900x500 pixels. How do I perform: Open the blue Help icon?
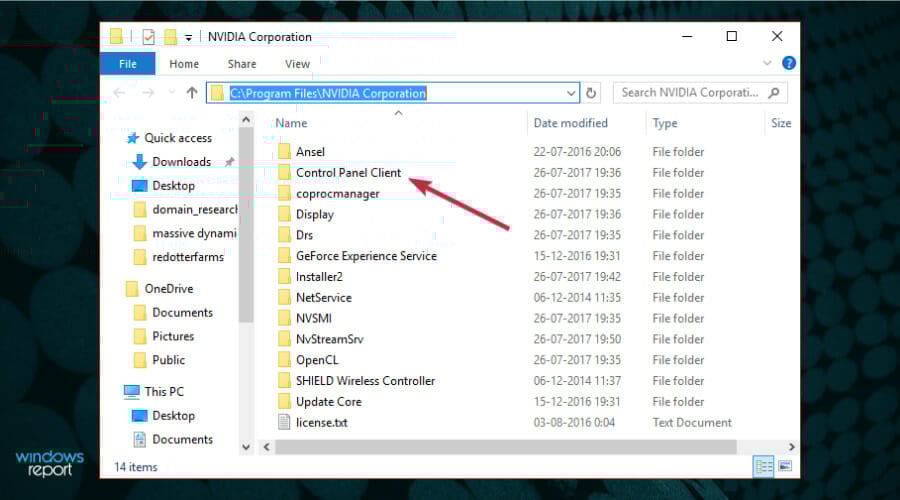[789, 63]
